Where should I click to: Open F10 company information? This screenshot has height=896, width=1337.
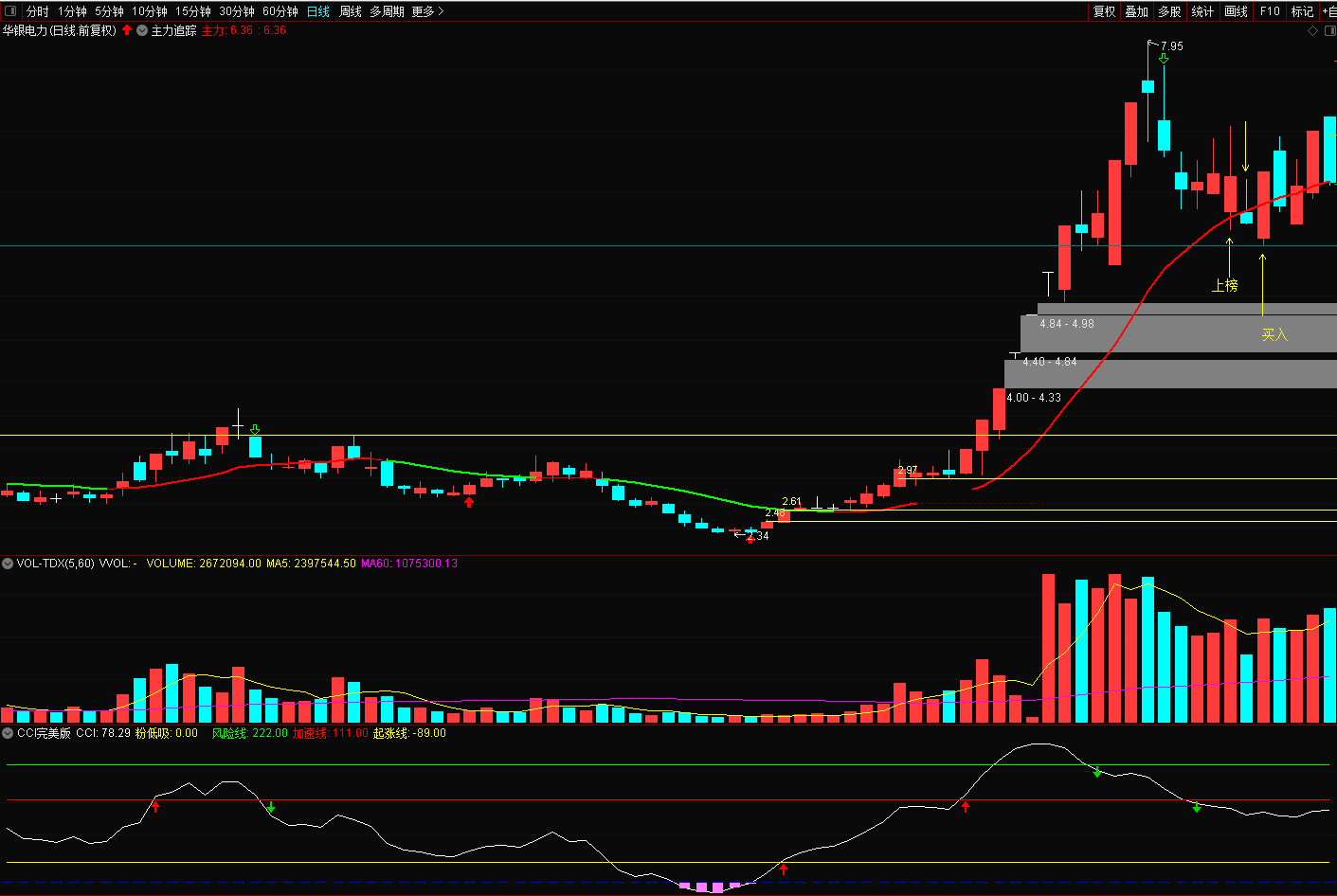tap(1270, 11)
